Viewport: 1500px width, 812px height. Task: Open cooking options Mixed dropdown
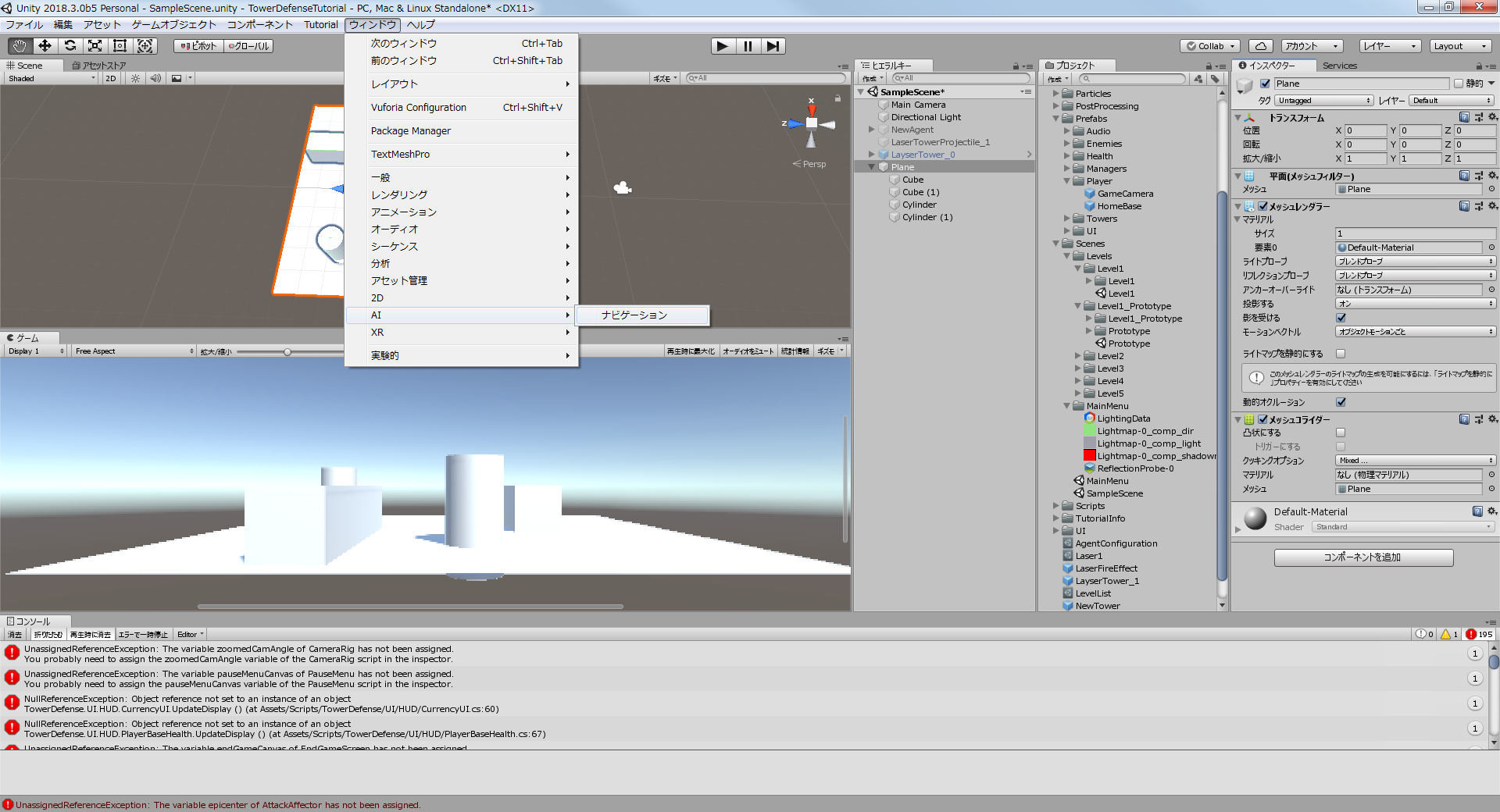[x=1415, y=461]
